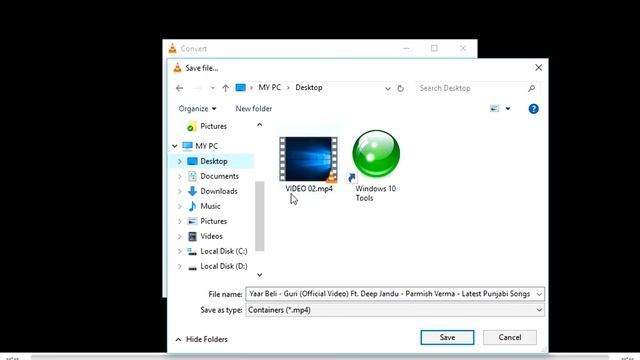Click New folder button
Image resolution: width=640 pixels, height=360 pixels.
253,109
